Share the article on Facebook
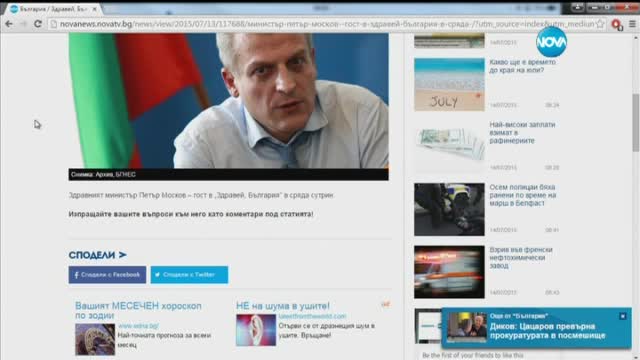640x360 pixels. coord(107,275)
